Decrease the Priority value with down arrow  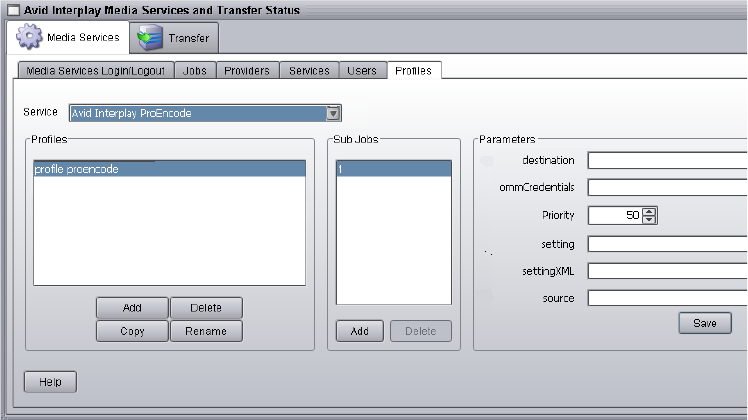tap(649, 219)
